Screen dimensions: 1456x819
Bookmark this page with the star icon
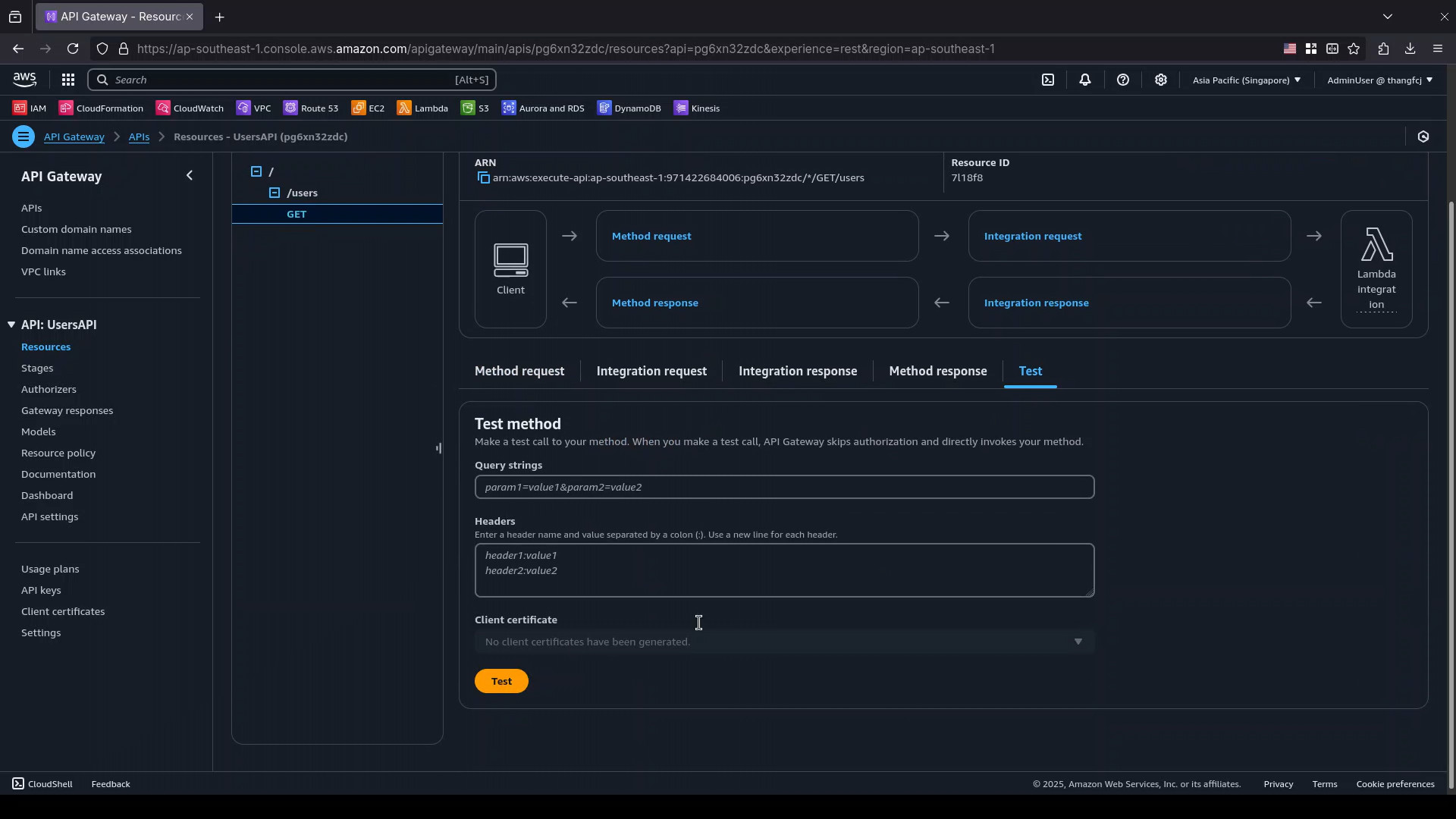click(1354, 49)
